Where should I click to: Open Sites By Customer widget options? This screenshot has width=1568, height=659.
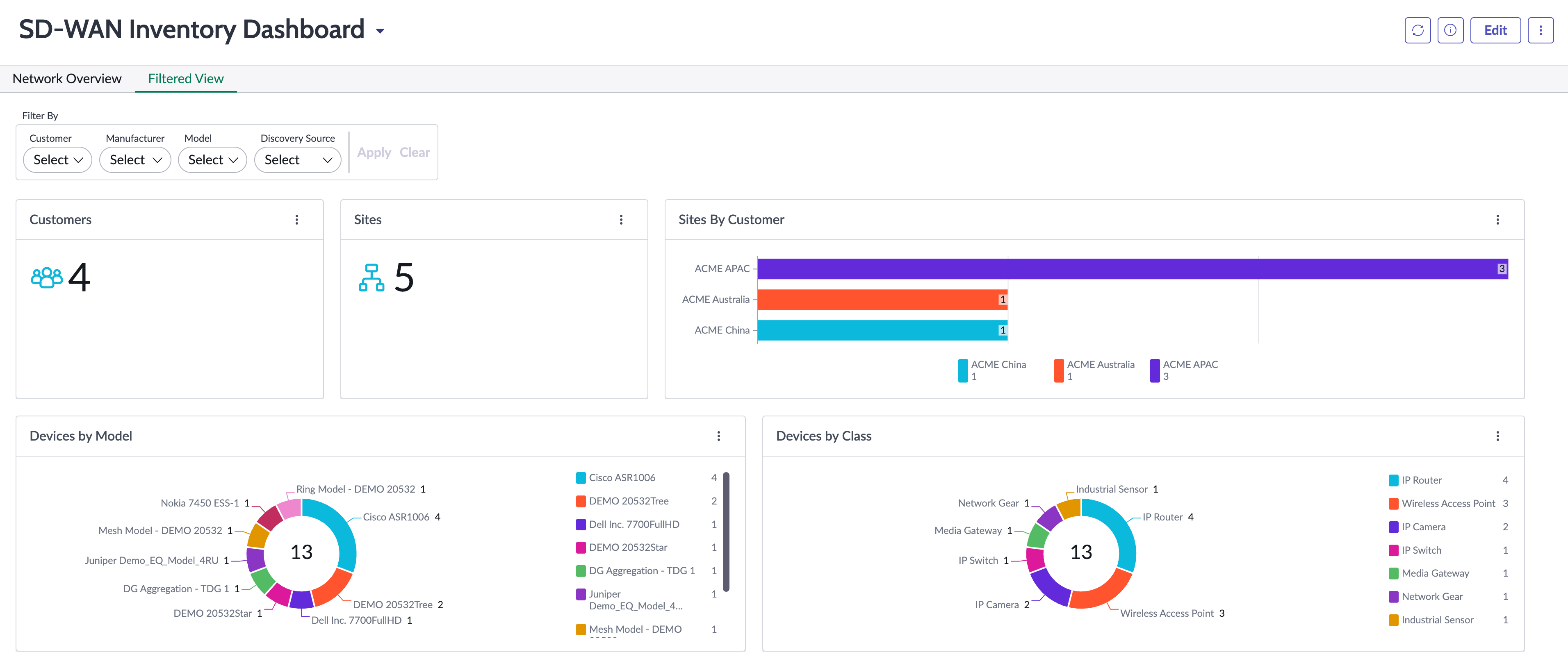click(1497, 220)
